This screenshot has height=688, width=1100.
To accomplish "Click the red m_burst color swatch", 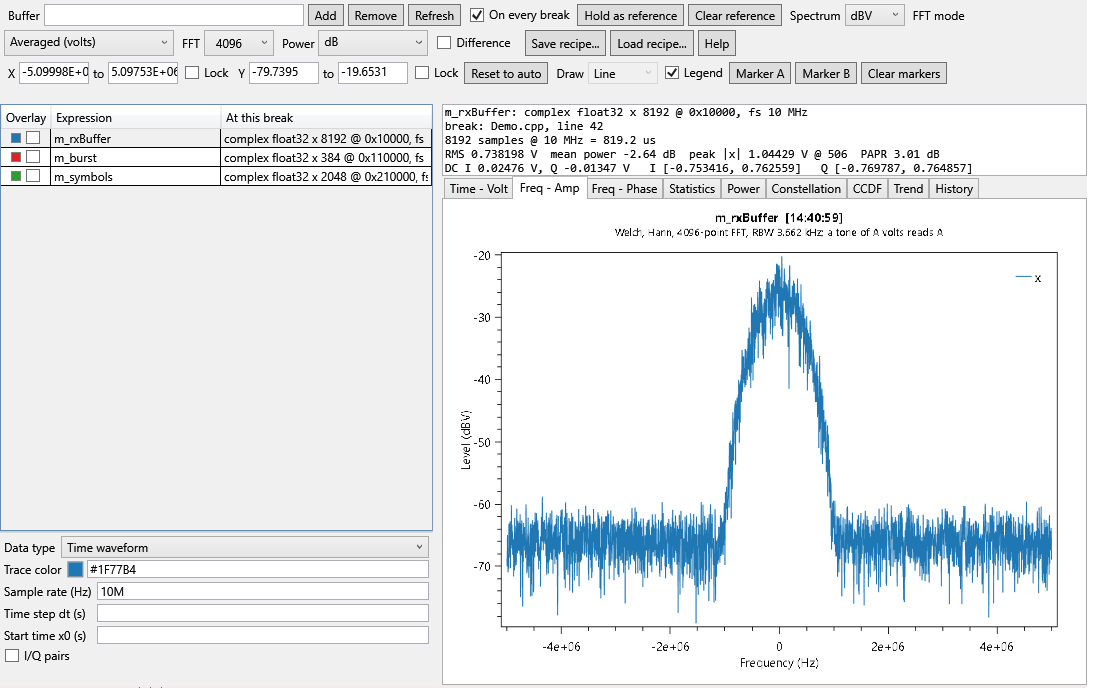I will point(15,157).
